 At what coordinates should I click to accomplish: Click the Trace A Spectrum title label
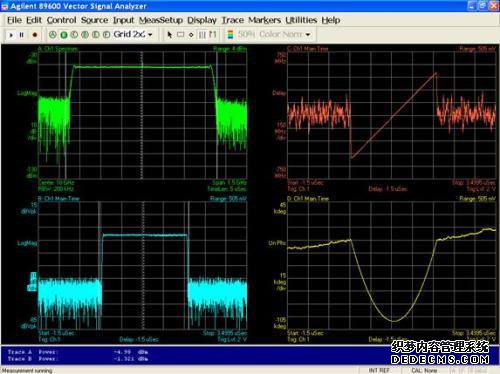[58, 49]
